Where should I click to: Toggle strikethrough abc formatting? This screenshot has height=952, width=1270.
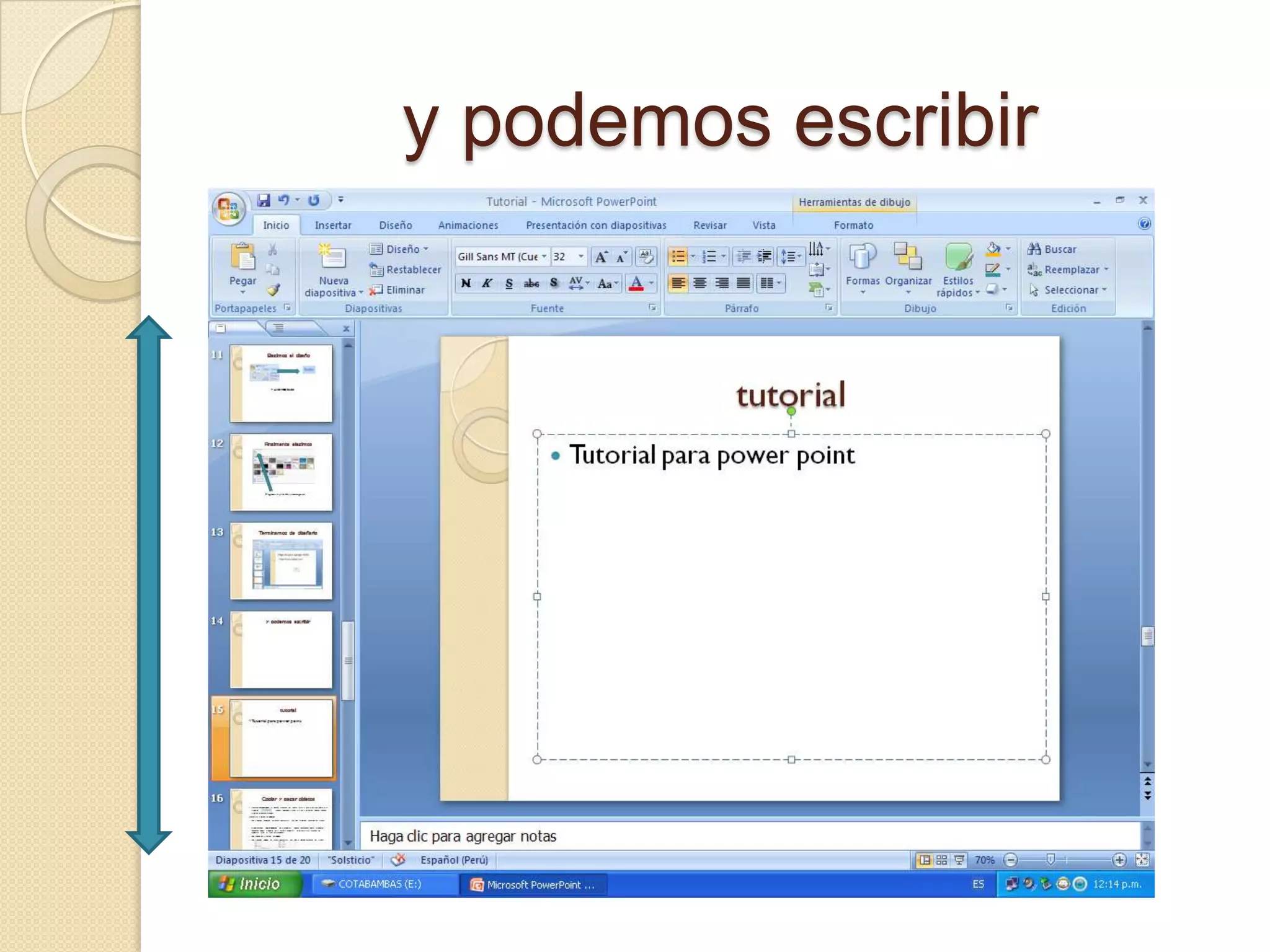pyautogui.click(x=531, y=284)
